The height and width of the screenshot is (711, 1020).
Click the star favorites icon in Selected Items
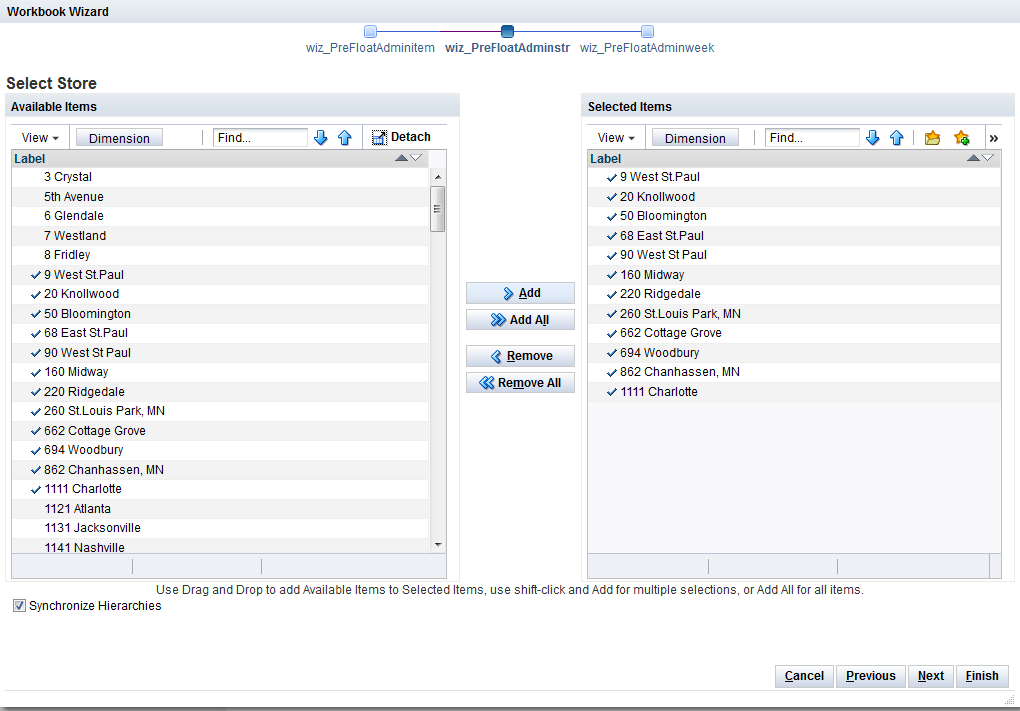tap(961, 137)
